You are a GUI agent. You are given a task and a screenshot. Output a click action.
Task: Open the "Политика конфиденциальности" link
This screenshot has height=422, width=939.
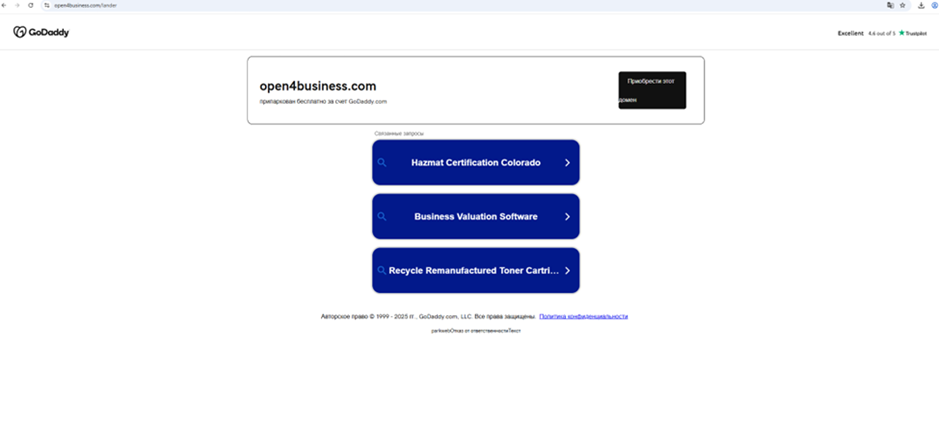click(583, 316)
